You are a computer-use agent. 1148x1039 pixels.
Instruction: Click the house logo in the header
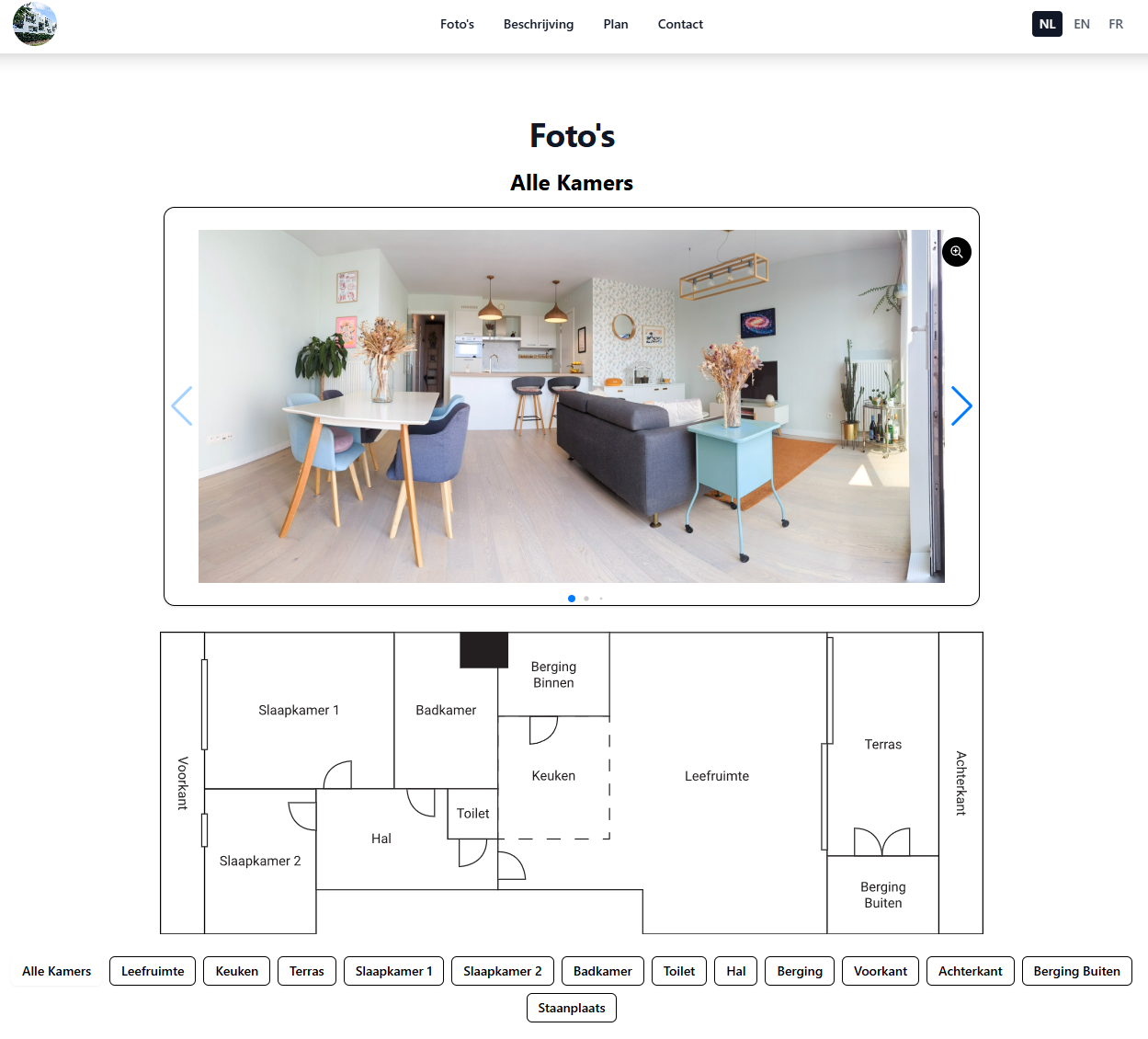pos(35,24)
